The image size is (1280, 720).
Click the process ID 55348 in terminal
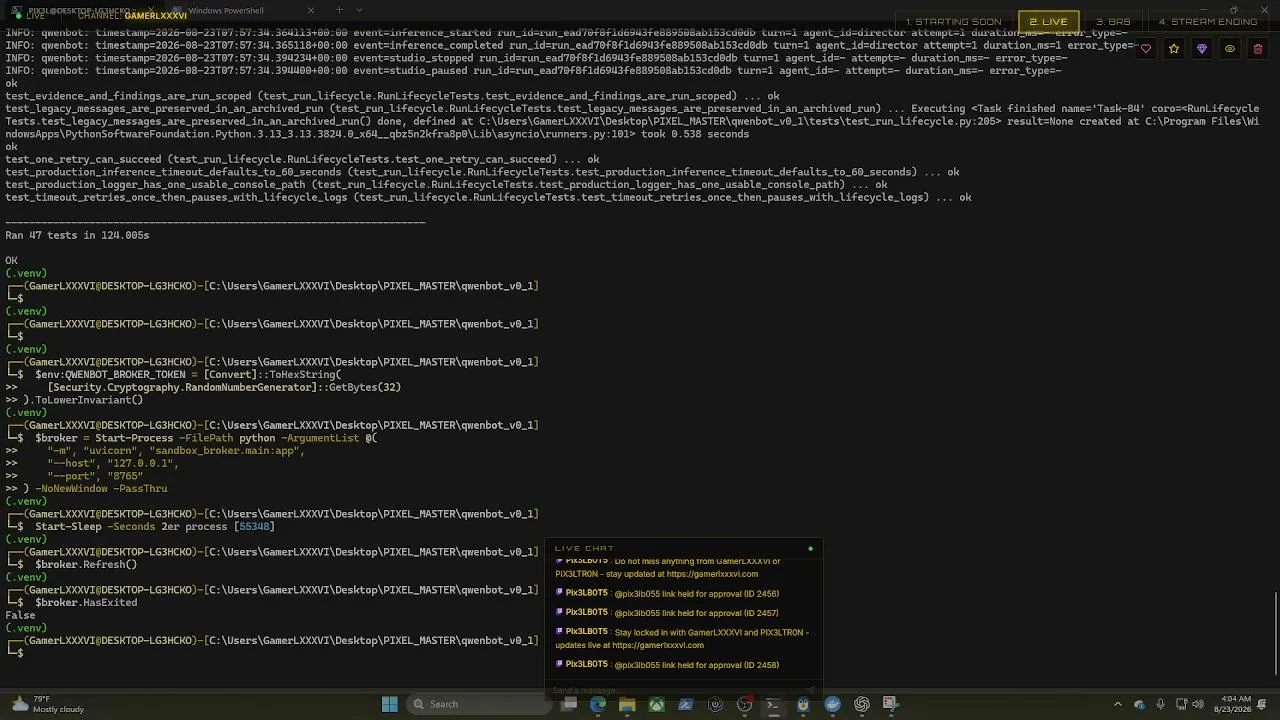255,527
